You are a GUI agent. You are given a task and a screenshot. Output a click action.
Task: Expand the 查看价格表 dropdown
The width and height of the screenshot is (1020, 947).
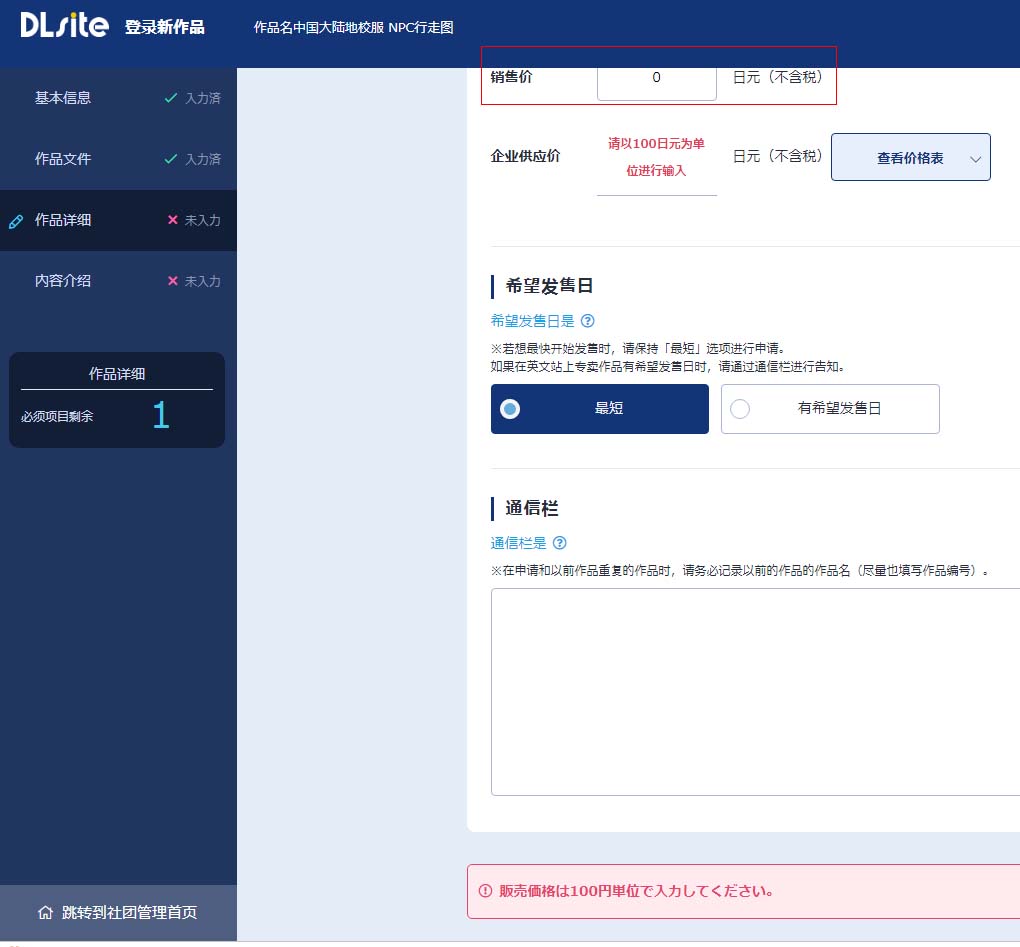click(911, 157)
